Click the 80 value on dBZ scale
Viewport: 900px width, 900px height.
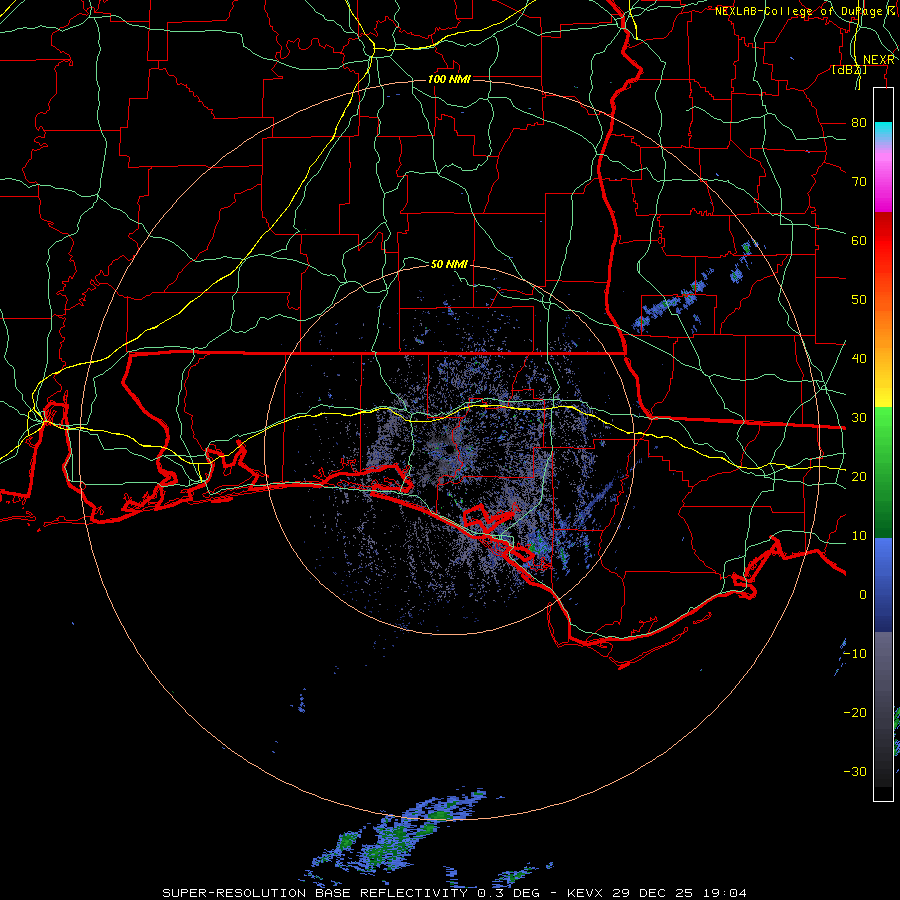click(x=859, y=122)
